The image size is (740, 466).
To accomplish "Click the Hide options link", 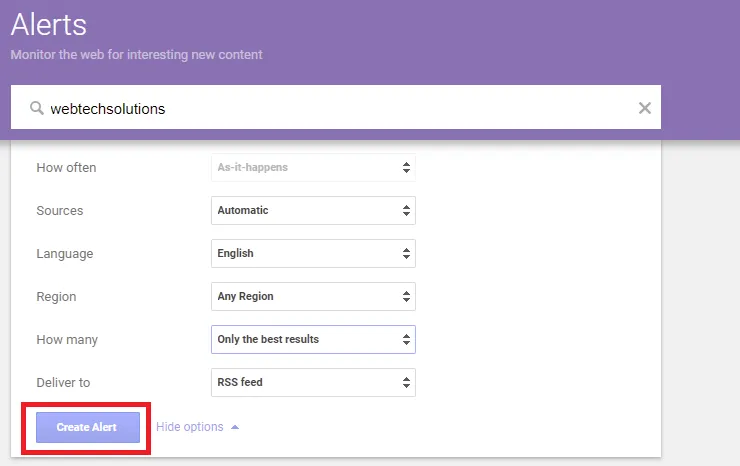I will 197,427.
